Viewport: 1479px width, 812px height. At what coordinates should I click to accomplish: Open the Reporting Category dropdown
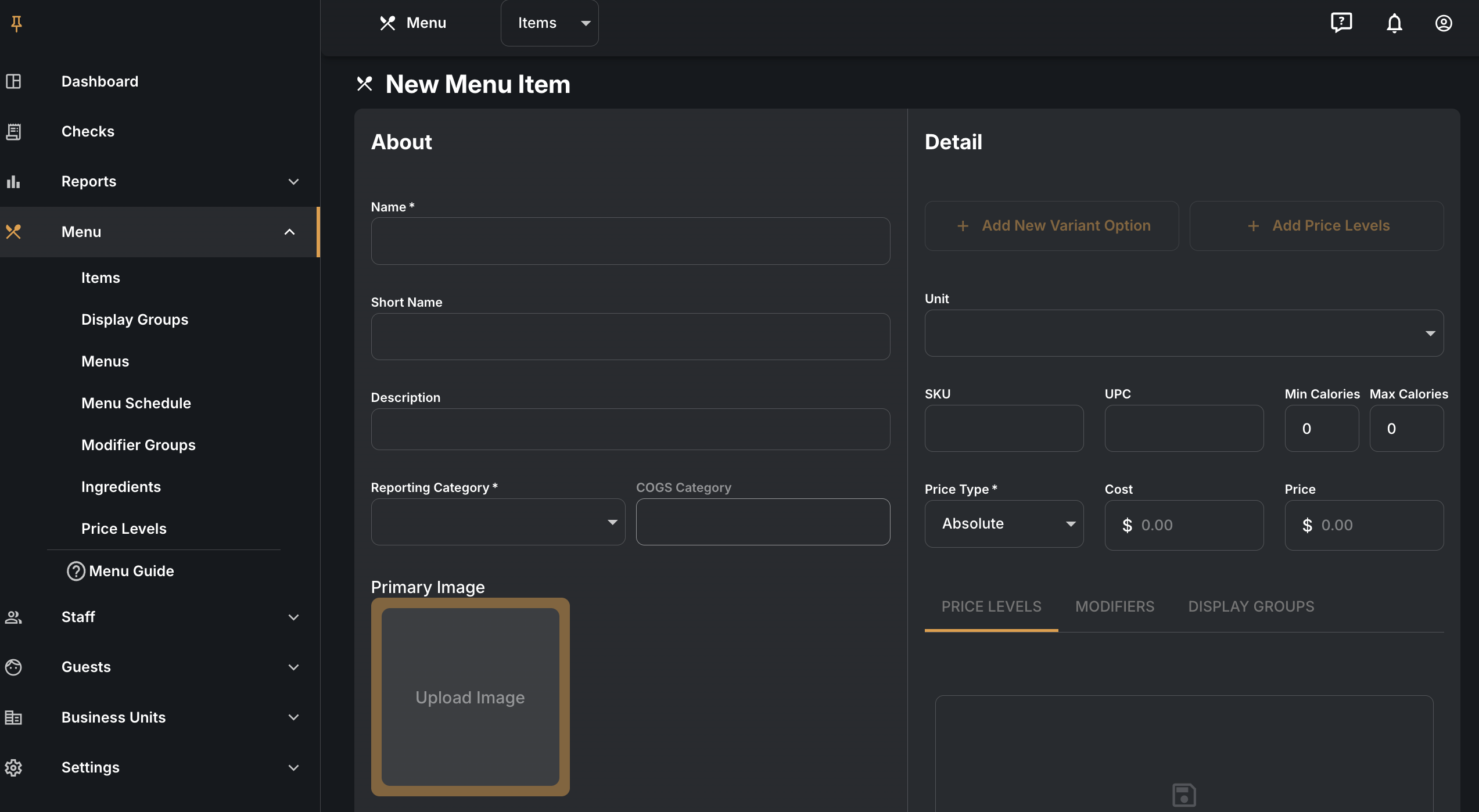click(498, 522)
